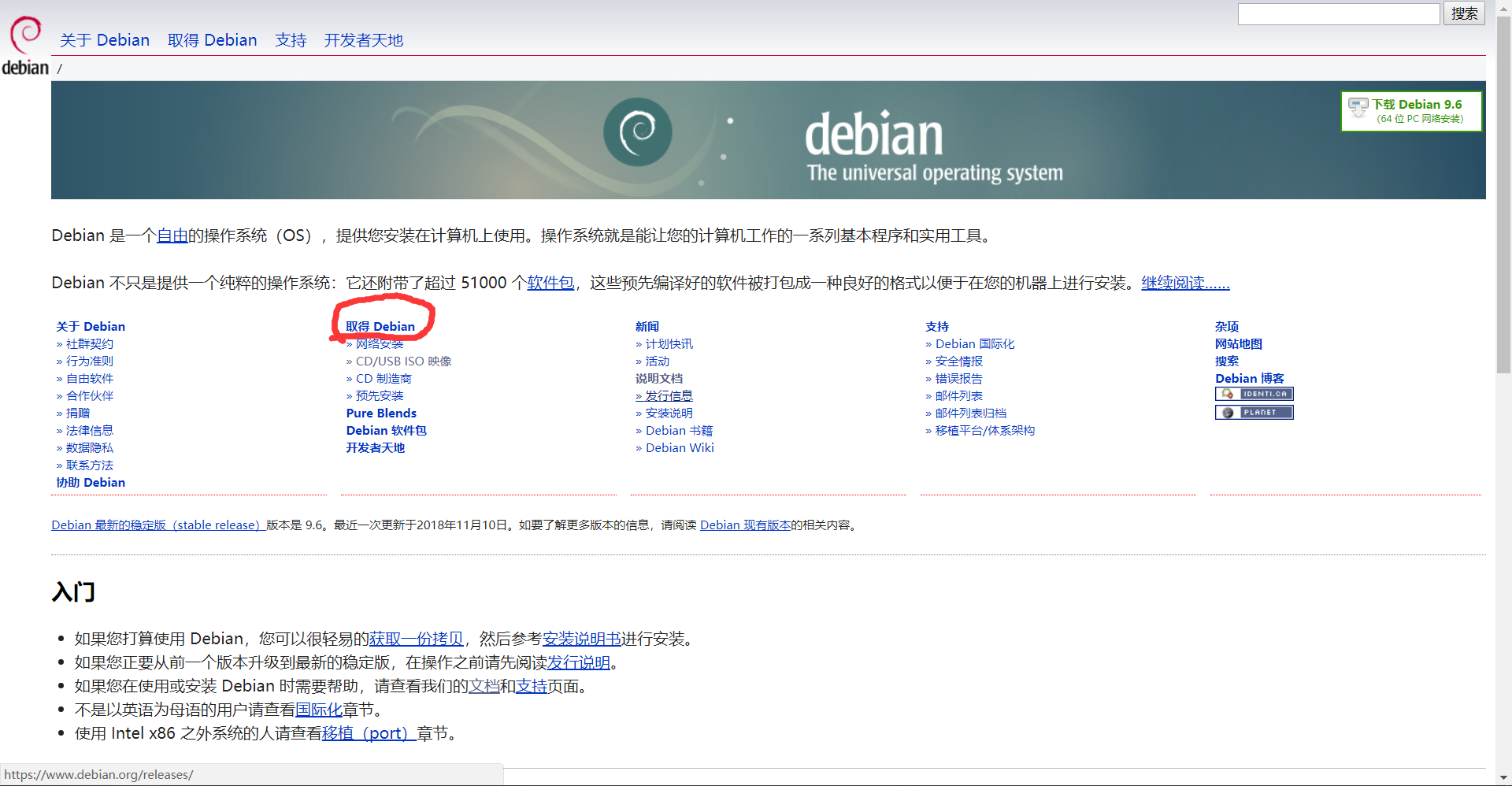Image resolution: width=1512 pixels, height=786 pixels.
Task: Click the 自由 link in the intro paragraph
Action: (x=172, y=235)
